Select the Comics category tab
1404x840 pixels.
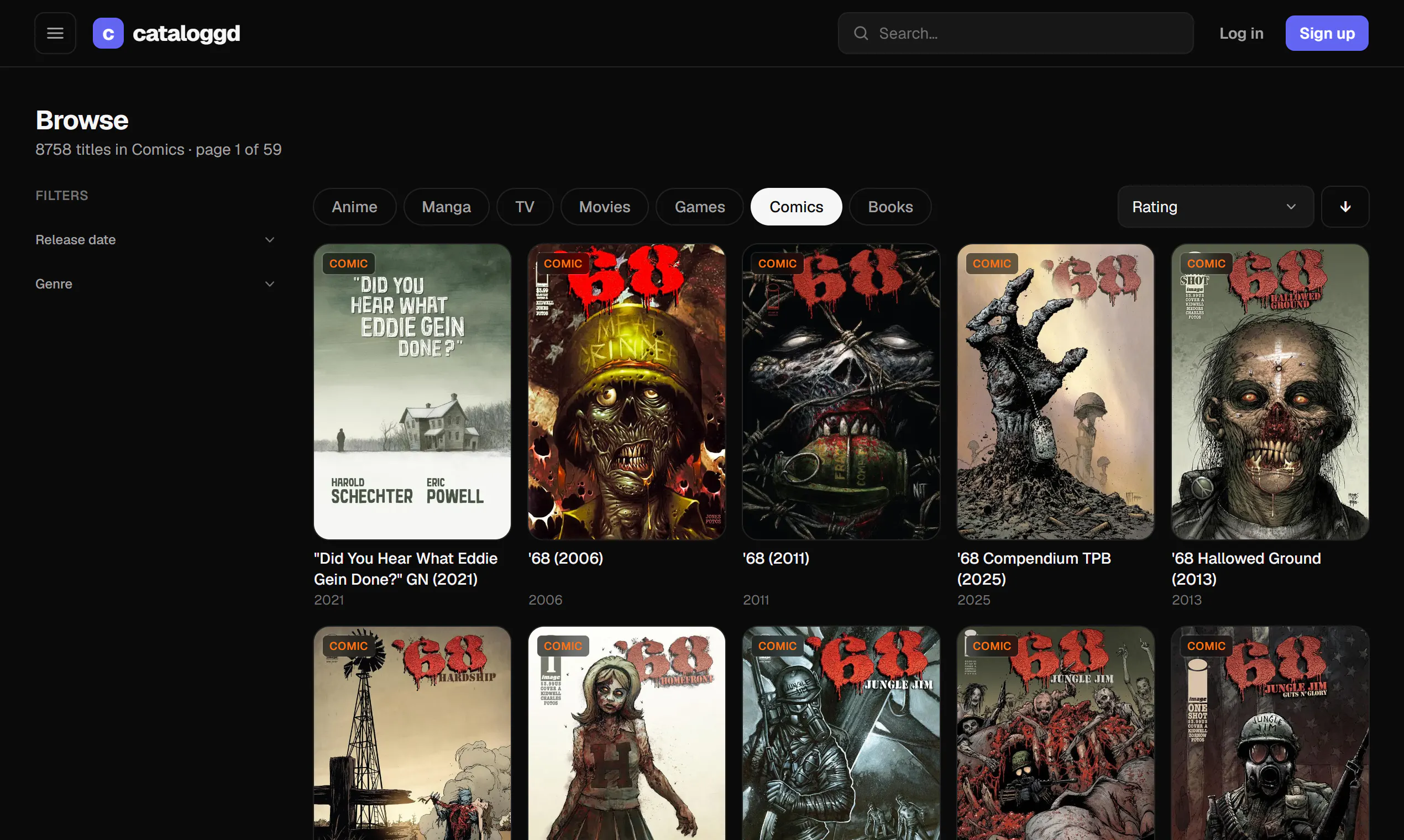[796, 207]
